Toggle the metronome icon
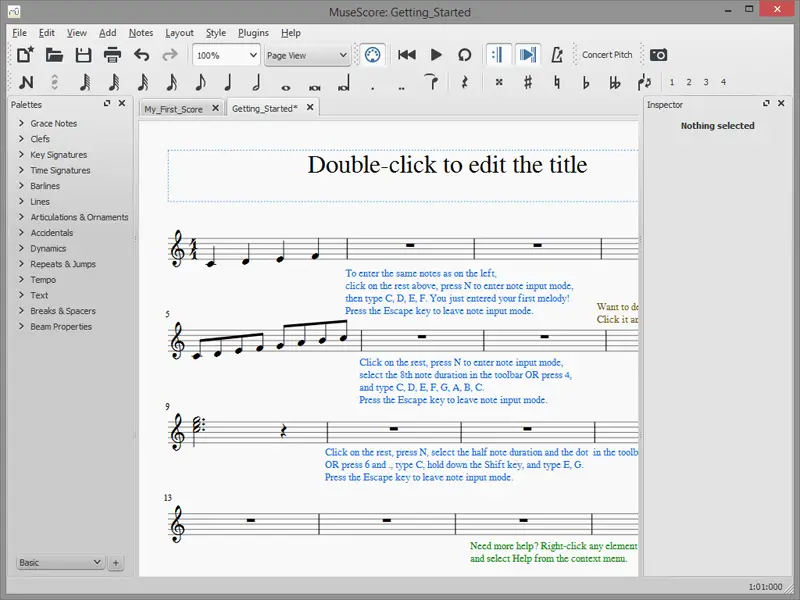 tap(557, 55)
